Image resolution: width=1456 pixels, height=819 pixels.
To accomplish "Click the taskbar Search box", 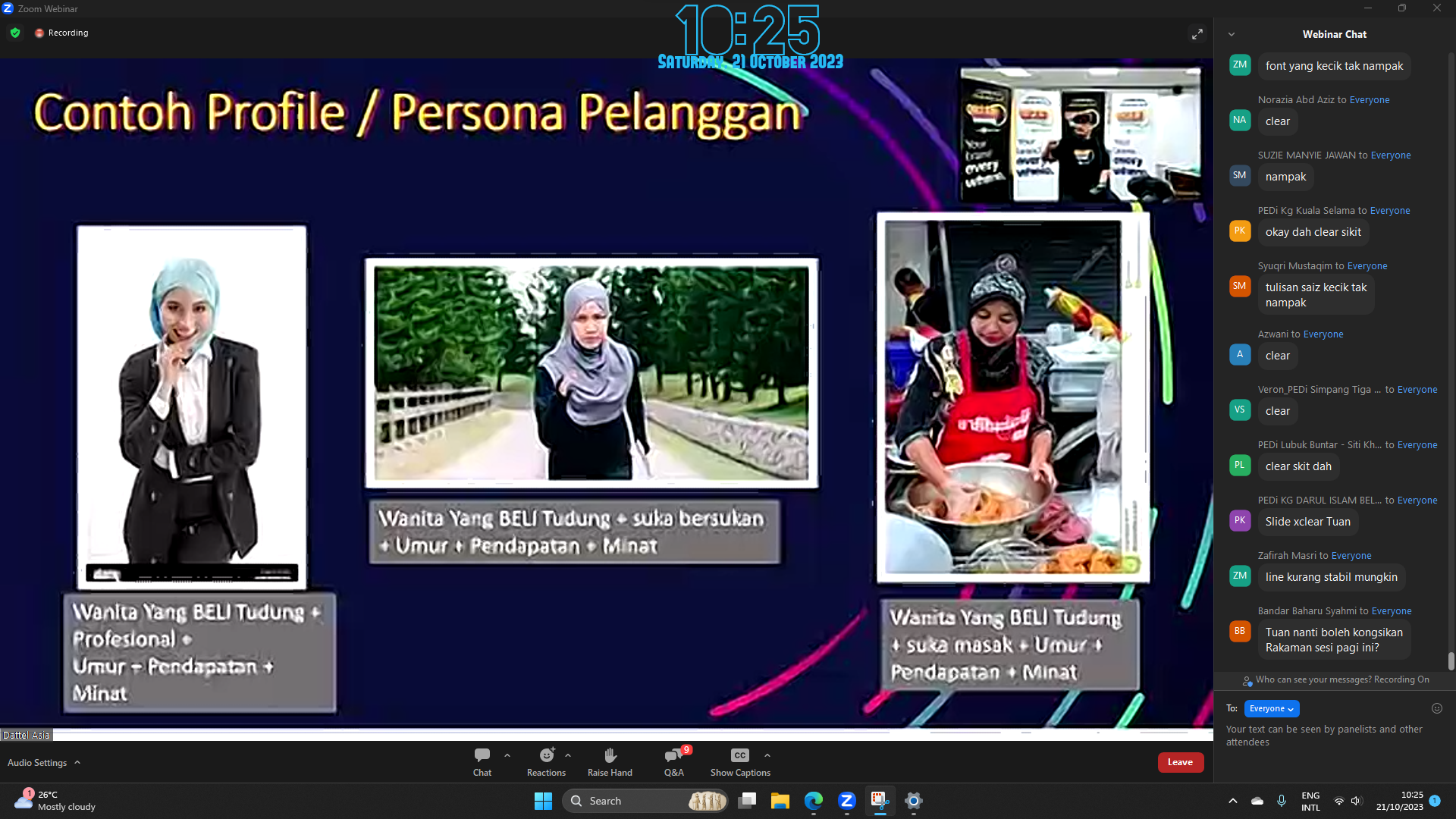I will click(x=645, y=801).
